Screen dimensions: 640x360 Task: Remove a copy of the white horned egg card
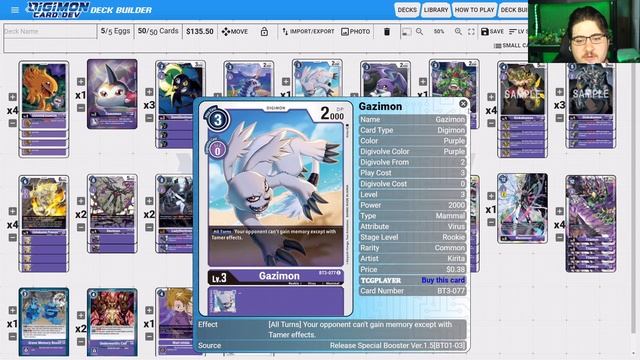(x=81, y=108)
